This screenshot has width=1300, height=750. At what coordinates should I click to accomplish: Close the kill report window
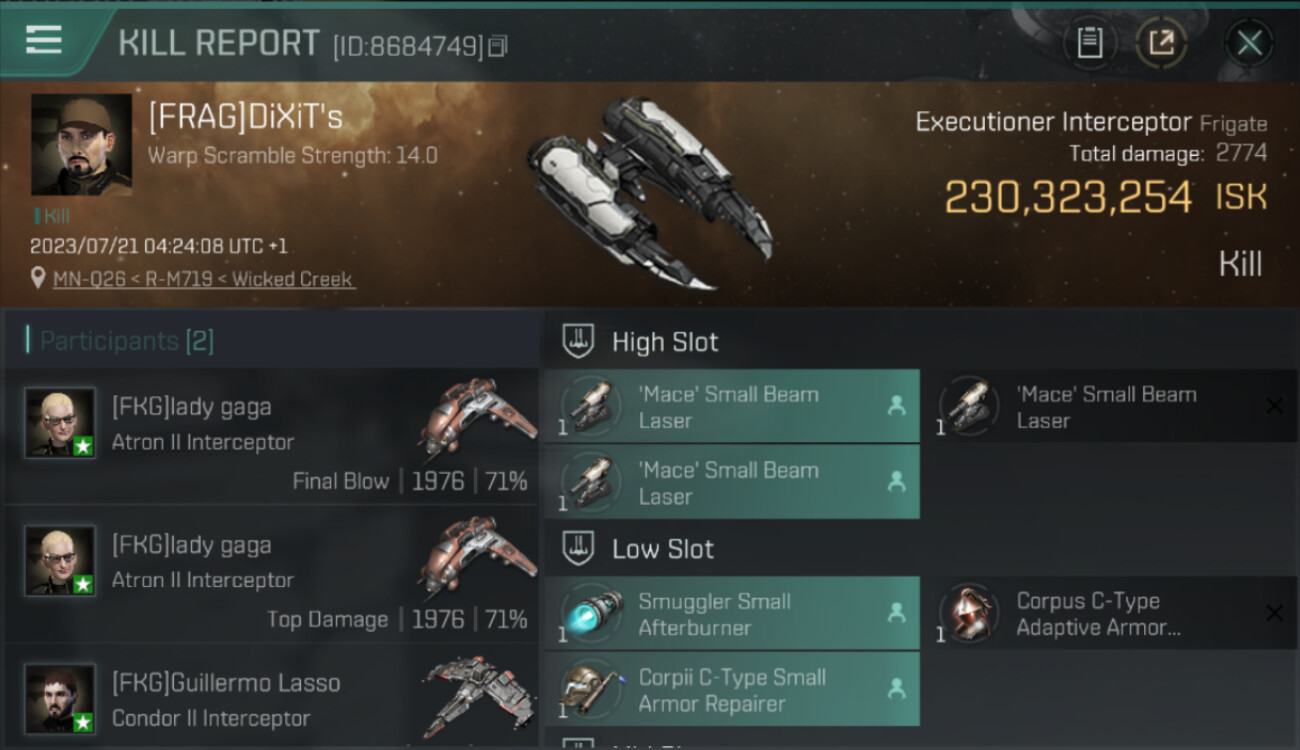pyautogui.click(x=1249, y=43)
